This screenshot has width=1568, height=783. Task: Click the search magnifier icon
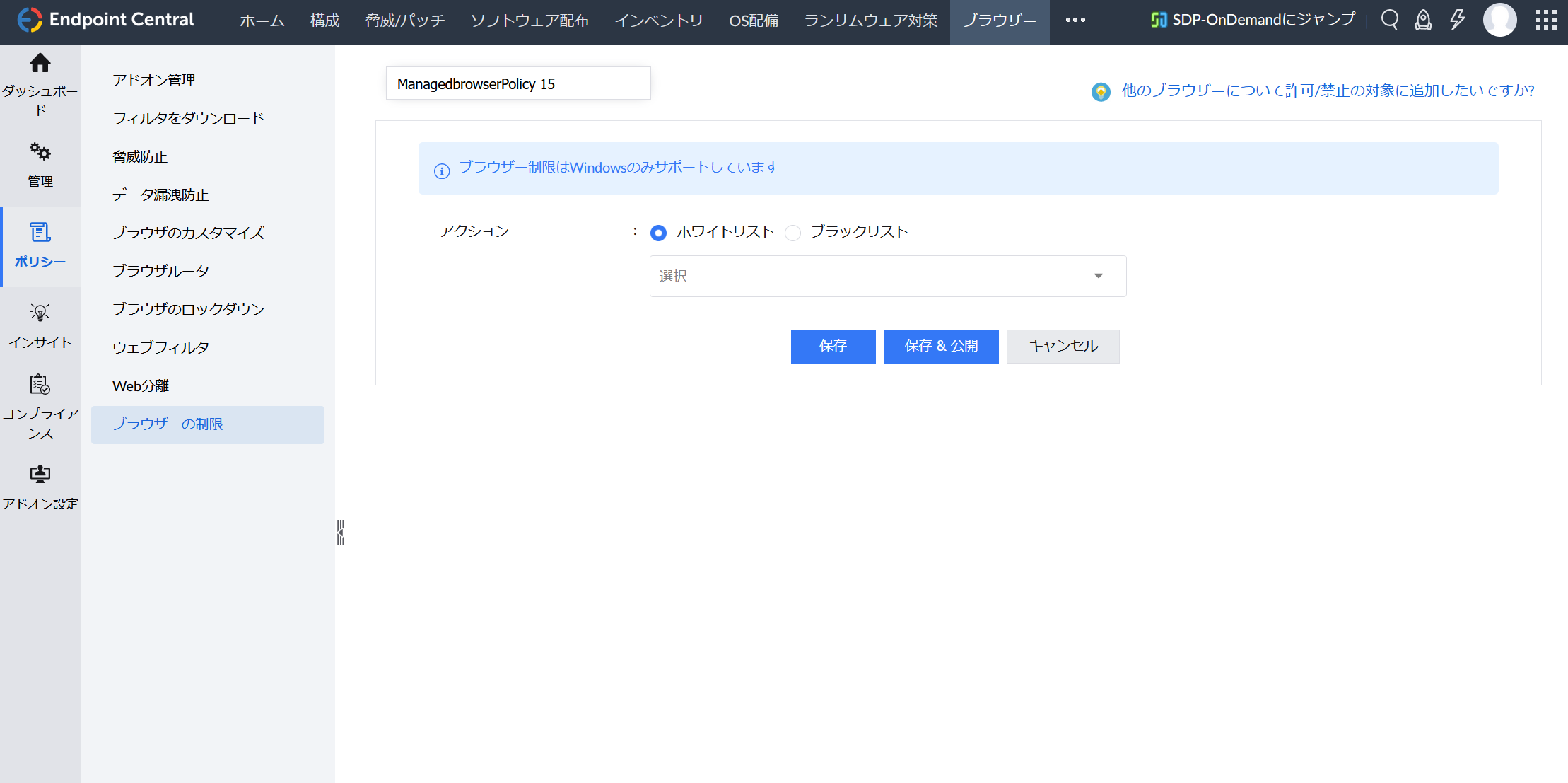tap(1389, 20)
